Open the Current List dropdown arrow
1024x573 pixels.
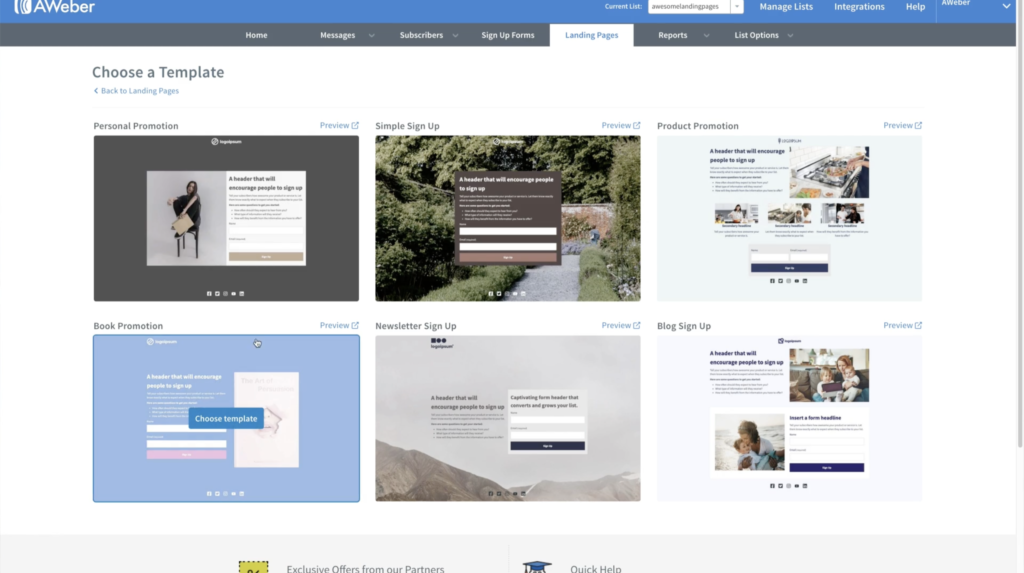(x=737, y=7)
